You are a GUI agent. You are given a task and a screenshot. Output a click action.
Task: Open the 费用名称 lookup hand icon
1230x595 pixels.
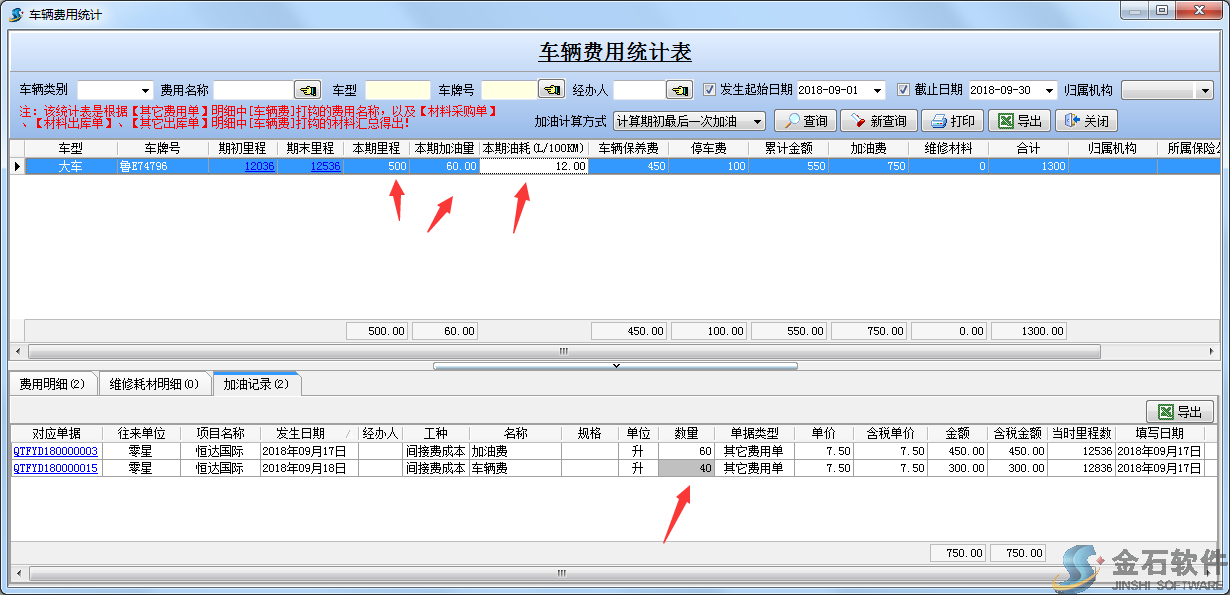[307, 90]
